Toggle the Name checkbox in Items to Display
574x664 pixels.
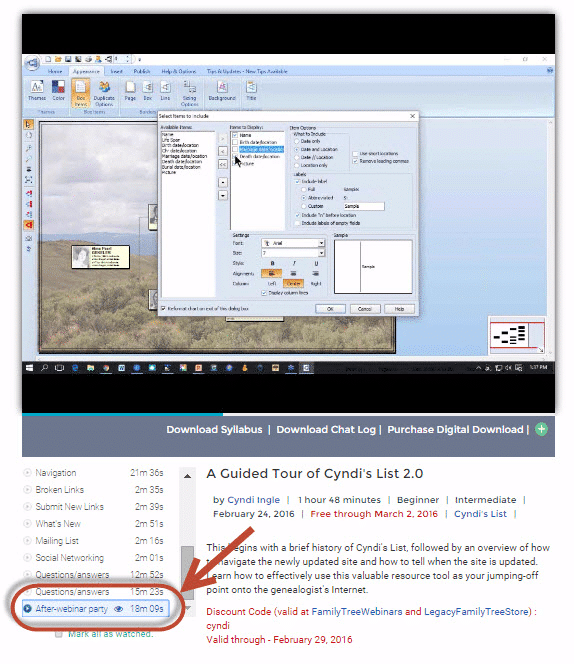(235, 135)
